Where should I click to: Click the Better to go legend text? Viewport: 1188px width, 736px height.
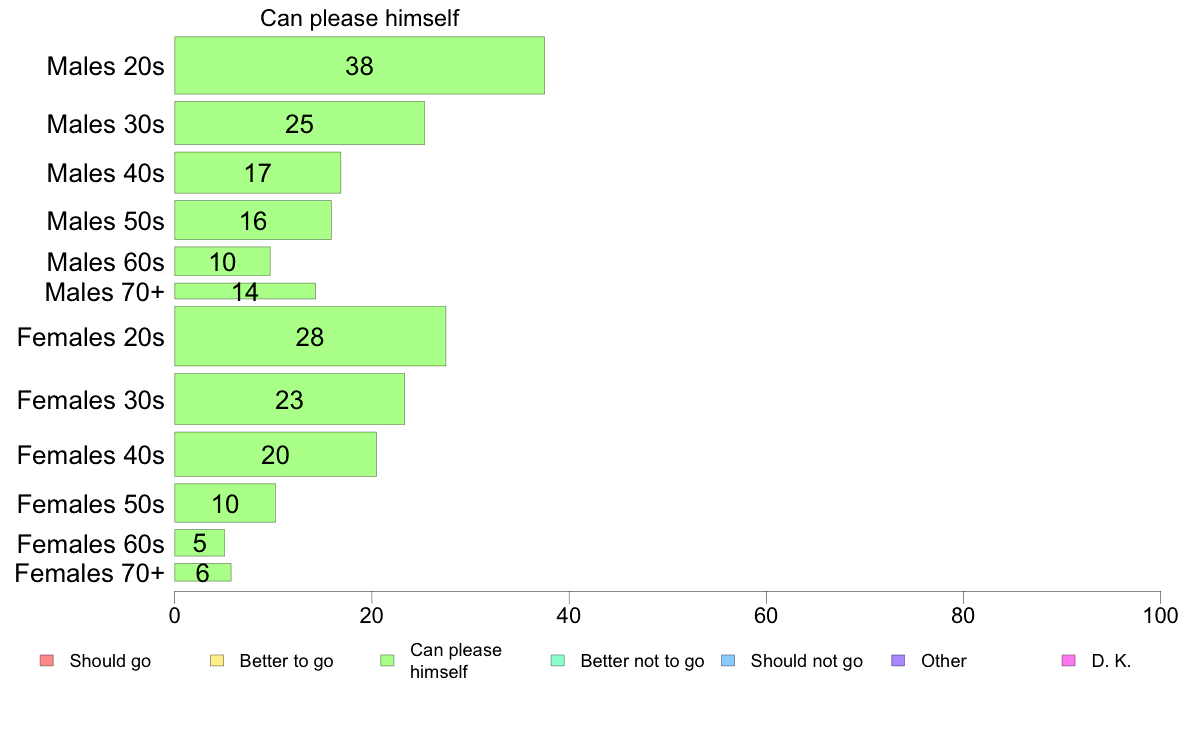(x=286, y=661)
